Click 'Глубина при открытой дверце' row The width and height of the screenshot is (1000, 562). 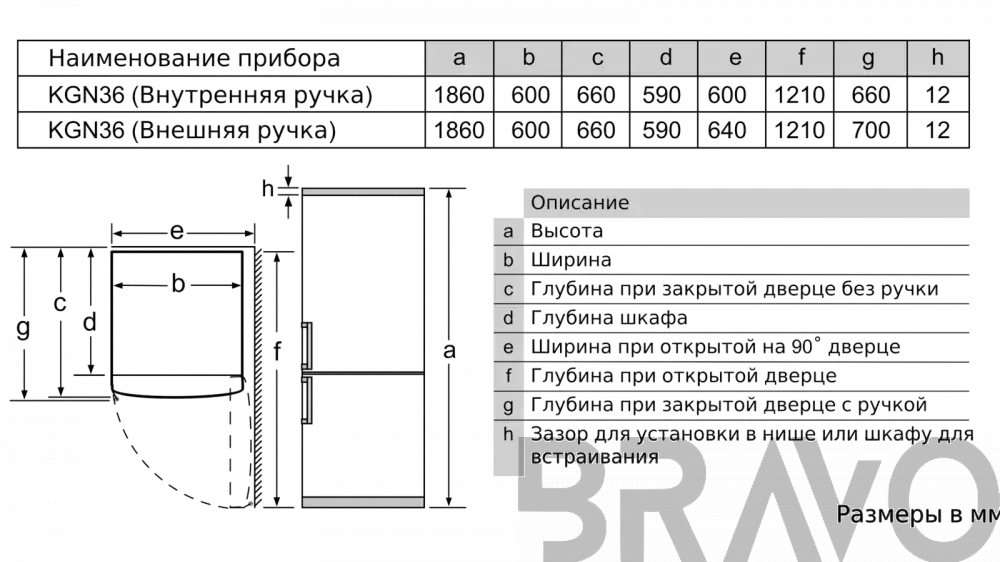coord(732,376)
